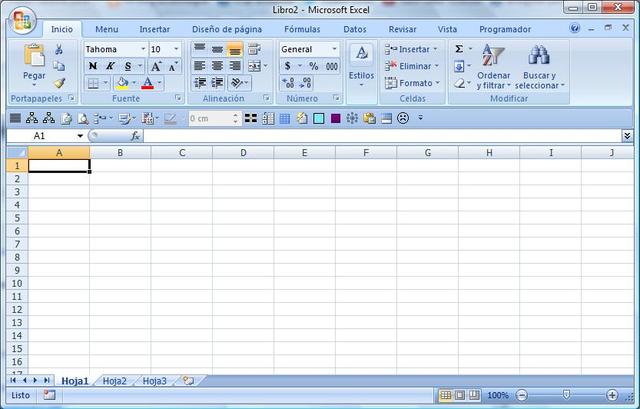Decrease font size with small A icon
Viewport: 640px width, 409px height.
tap(173, 66)
